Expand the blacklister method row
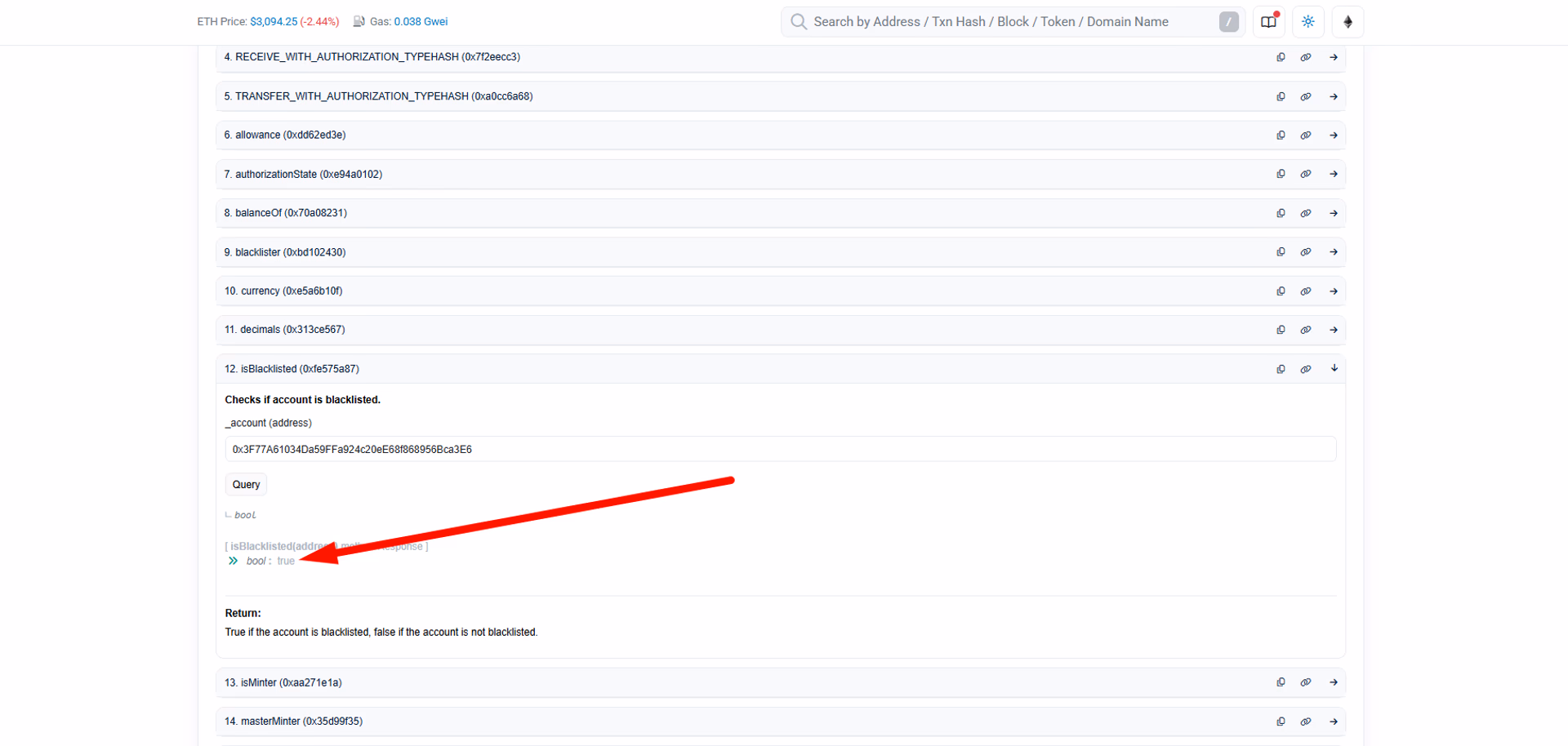Image resolution: width=1568 pixels, height=746 pixels. point(1334,252)
